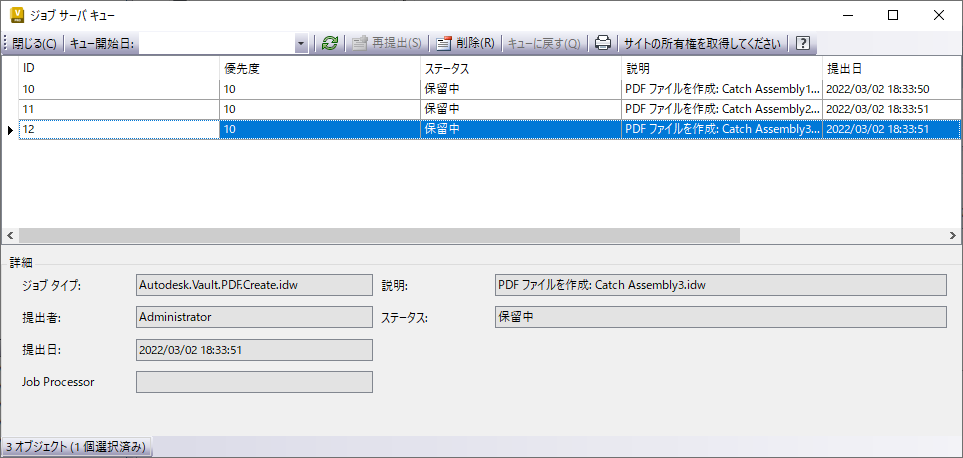The width and height of the screenshot is (963, 458).
Task: Click Catch Assembly3 description cell in table
Action: tap(722, 130)
